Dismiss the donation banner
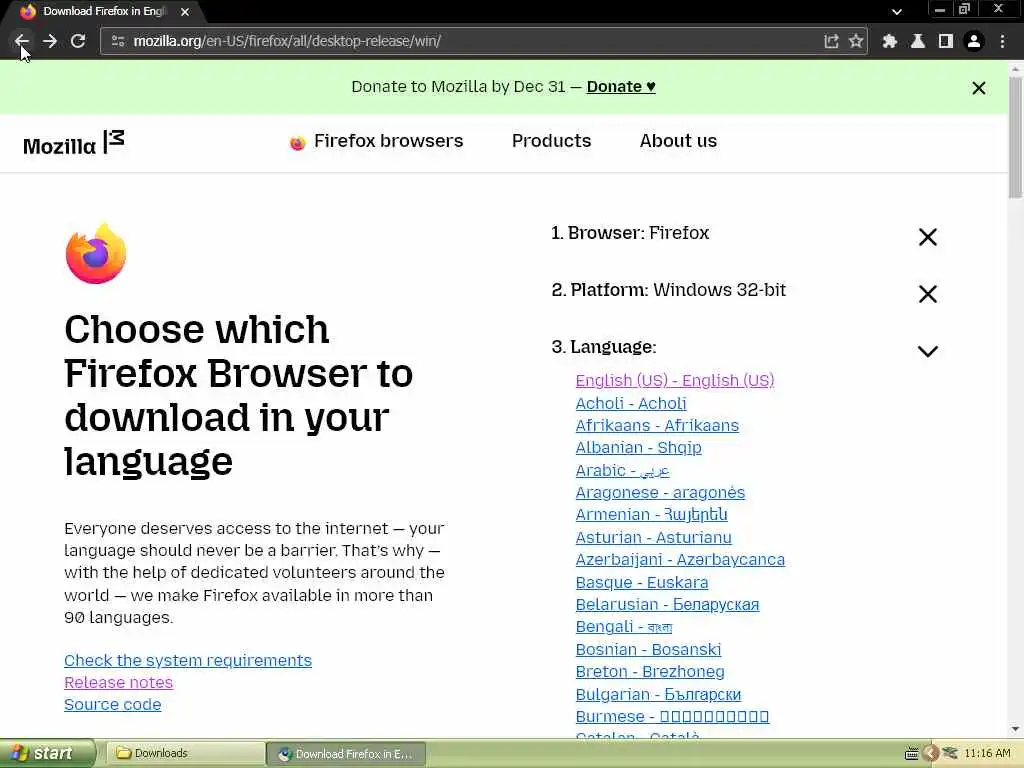Image resolution: width=1024 pixels, height=768 pixels. click(x=978, y=88)
